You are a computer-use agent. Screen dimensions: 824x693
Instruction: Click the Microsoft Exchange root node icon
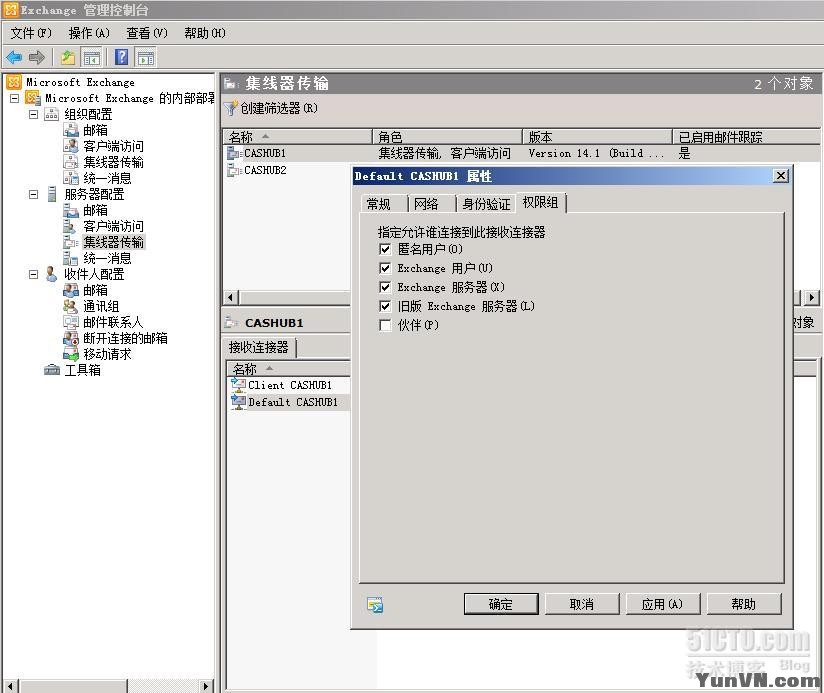tap(14, 82)
